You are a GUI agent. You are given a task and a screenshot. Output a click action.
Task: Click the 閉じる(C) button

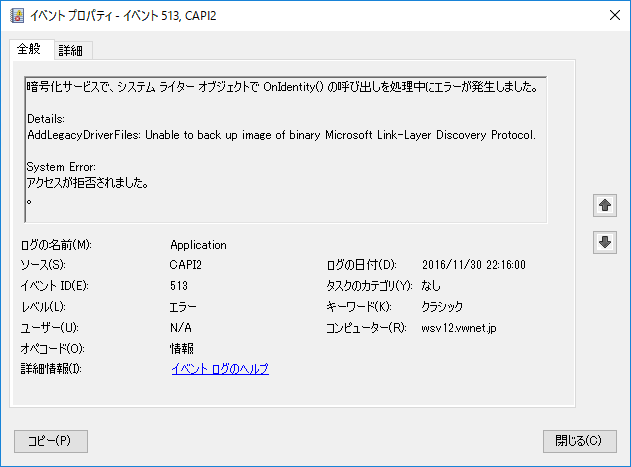point(579,441)
